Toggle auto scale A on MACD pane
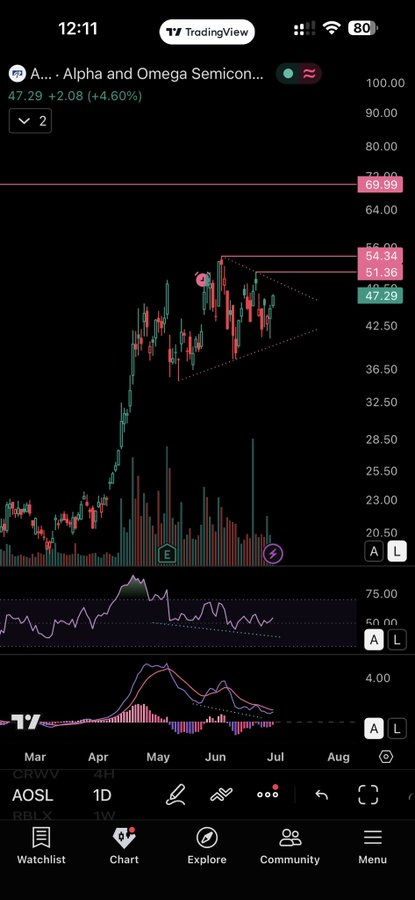This screenshot has height=900, width=415. (x=374, y=729)
